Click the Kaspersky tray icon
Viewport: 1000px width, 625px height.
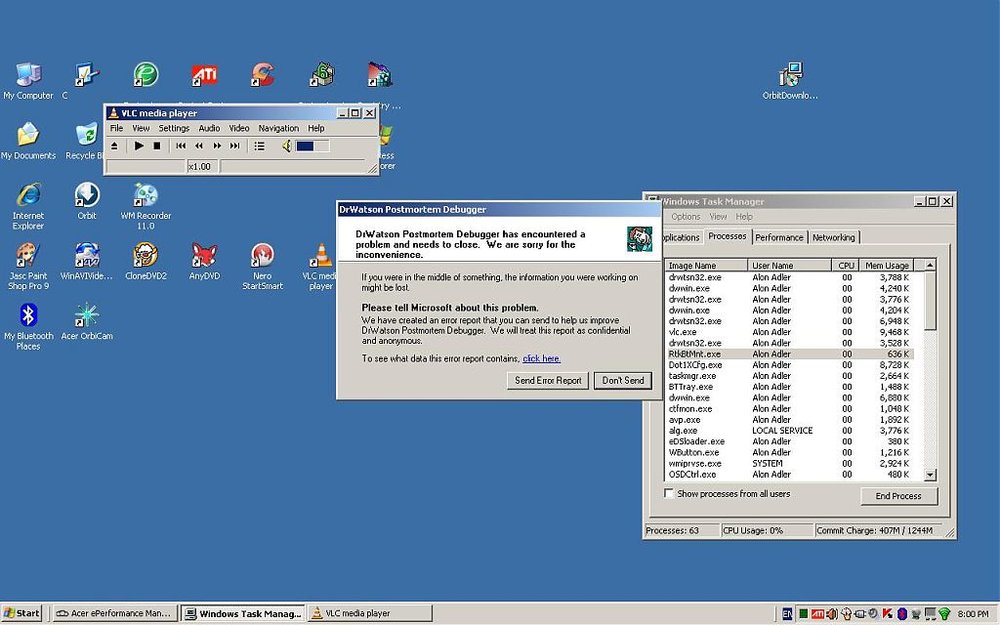click(x=886, y=614)
